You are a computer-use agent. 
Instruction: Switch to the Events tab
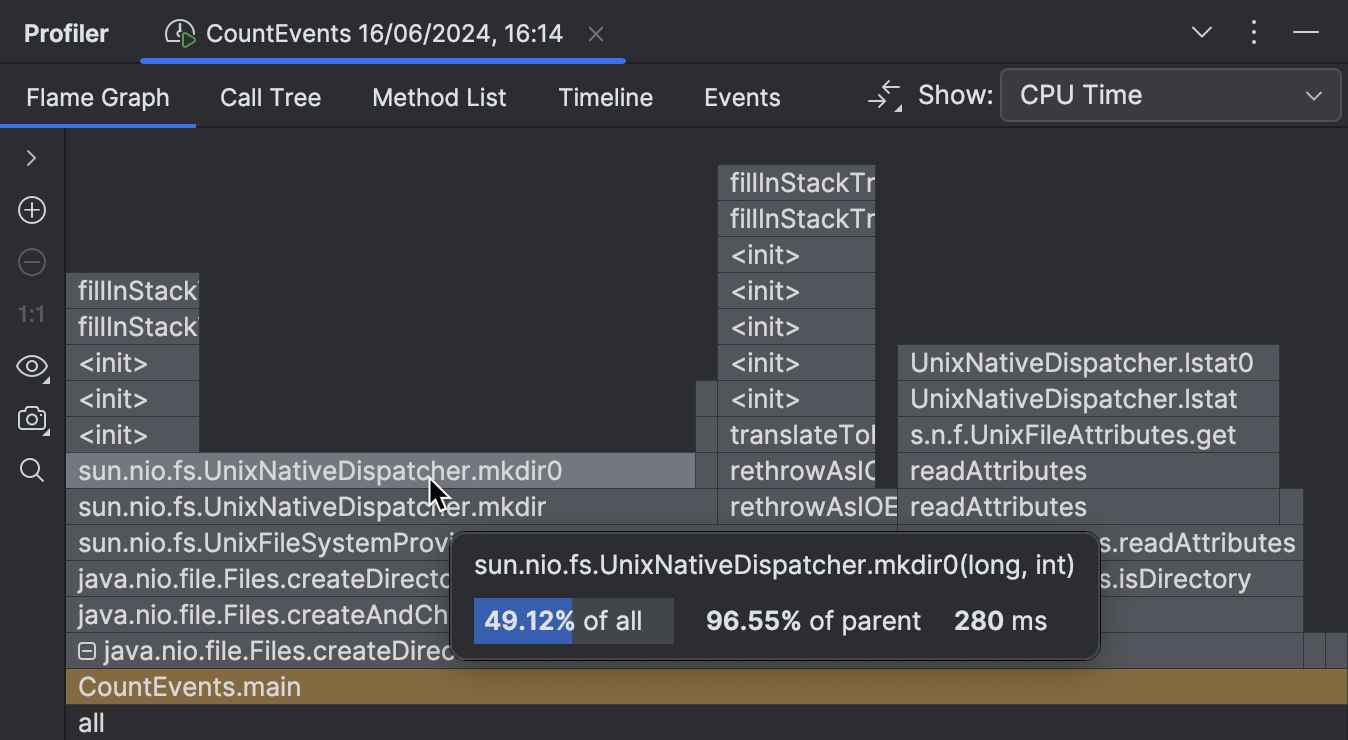(x=742, y=98)
